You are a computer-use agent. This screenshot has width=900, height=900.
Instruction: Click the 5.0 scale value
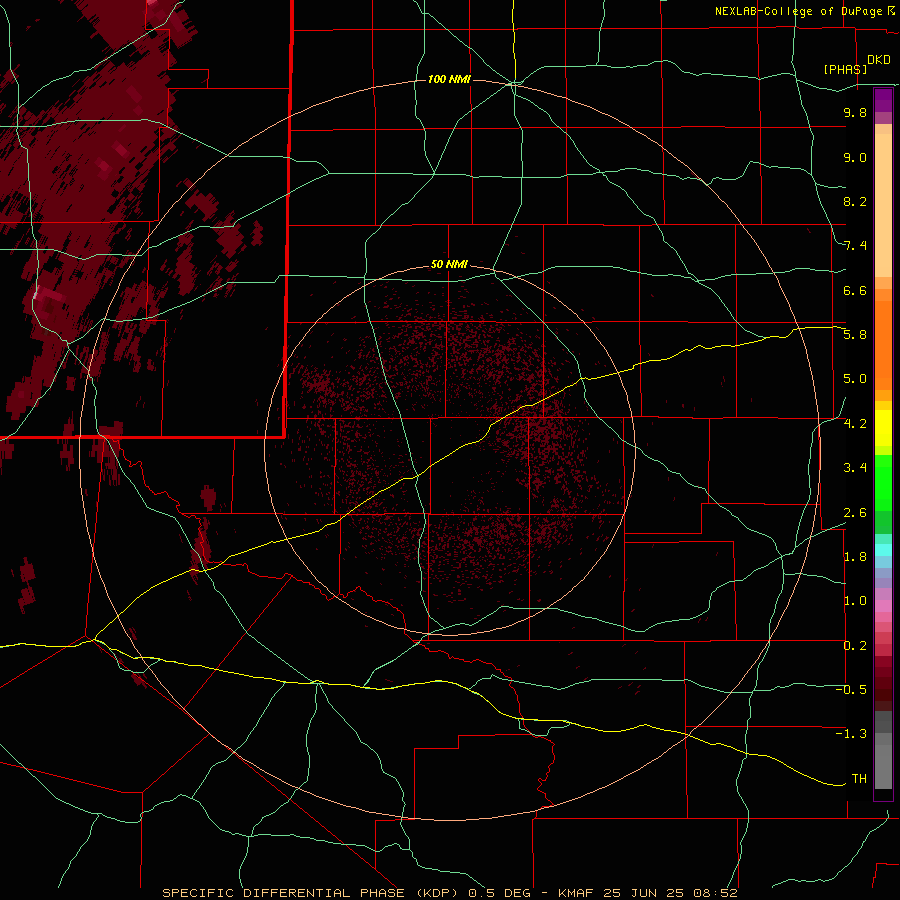click(x=855, y=379)
